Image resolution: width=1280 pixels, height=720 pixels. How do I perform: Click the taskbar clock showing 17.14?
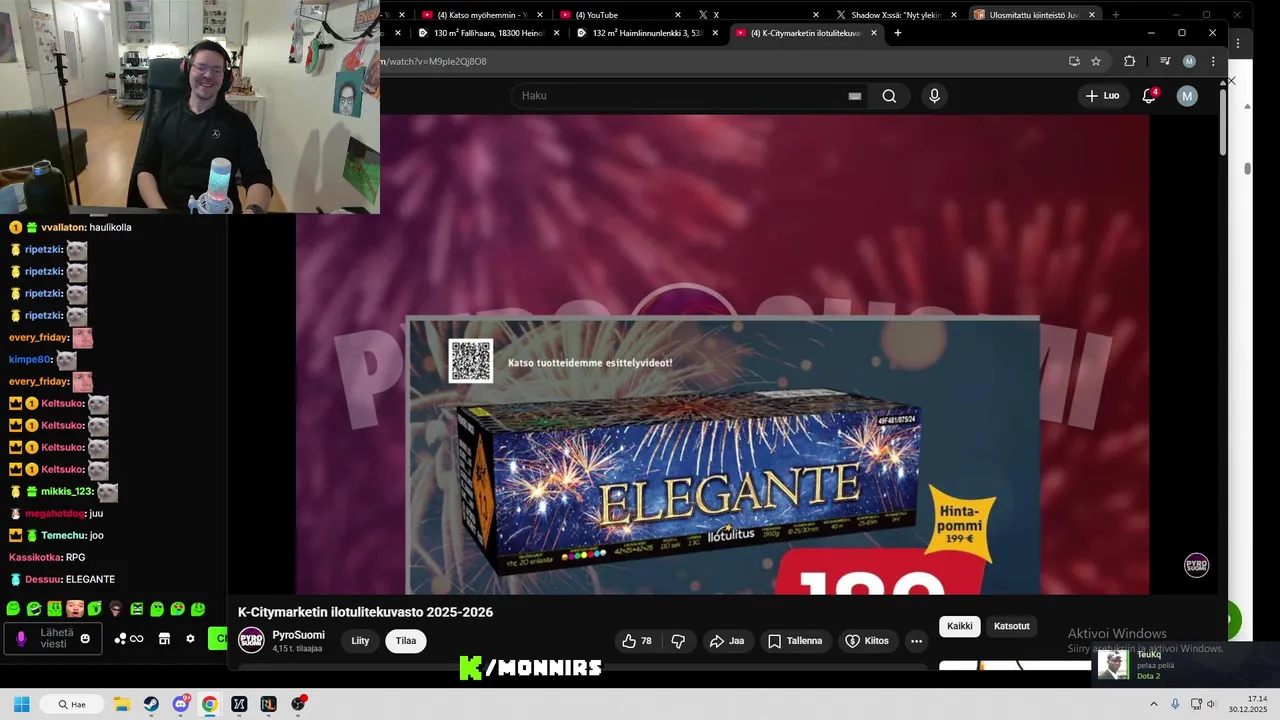[x=1249, y=704]
